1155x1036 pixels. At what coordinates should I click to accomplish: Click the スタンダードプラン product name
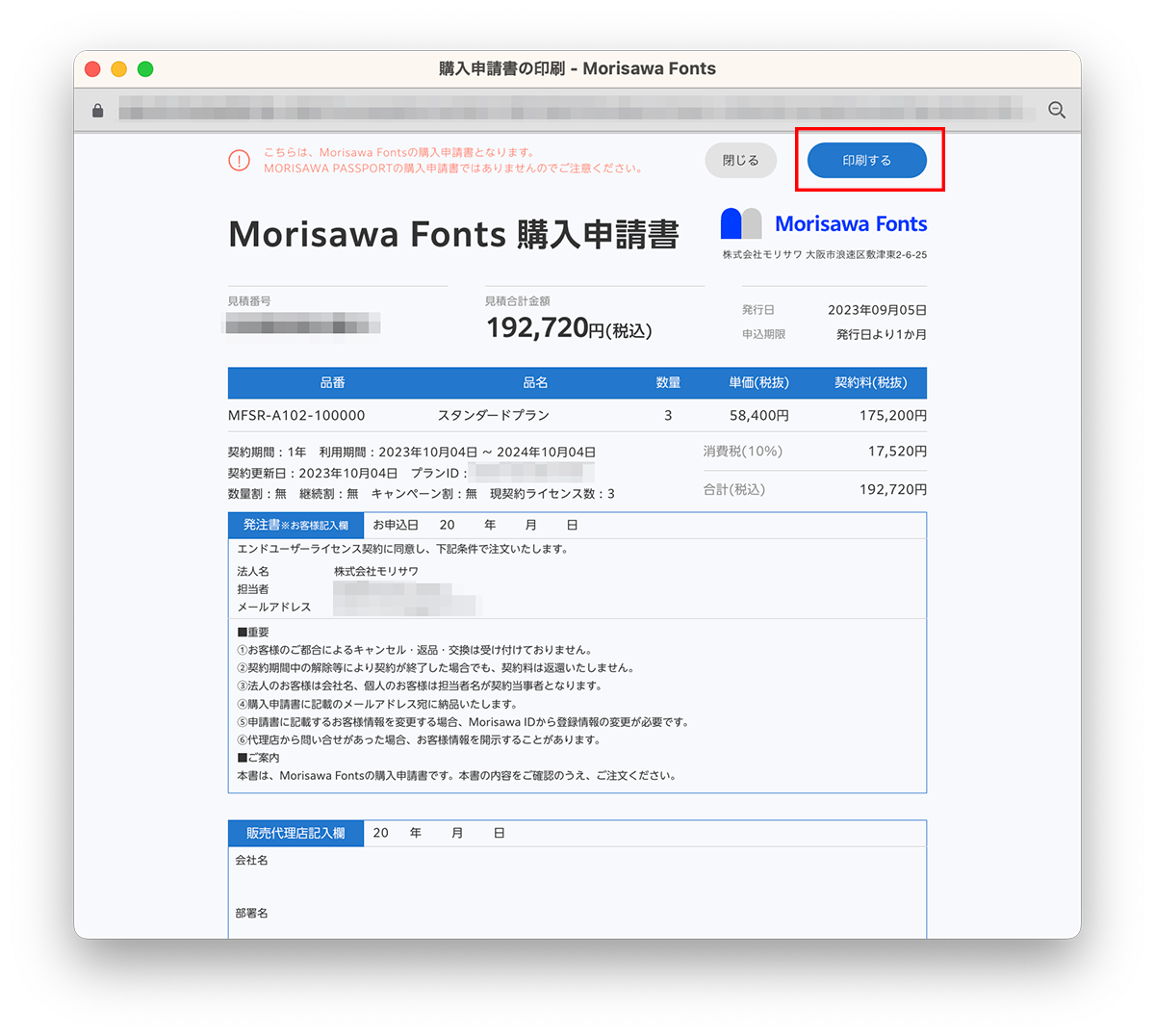[494, 416]
